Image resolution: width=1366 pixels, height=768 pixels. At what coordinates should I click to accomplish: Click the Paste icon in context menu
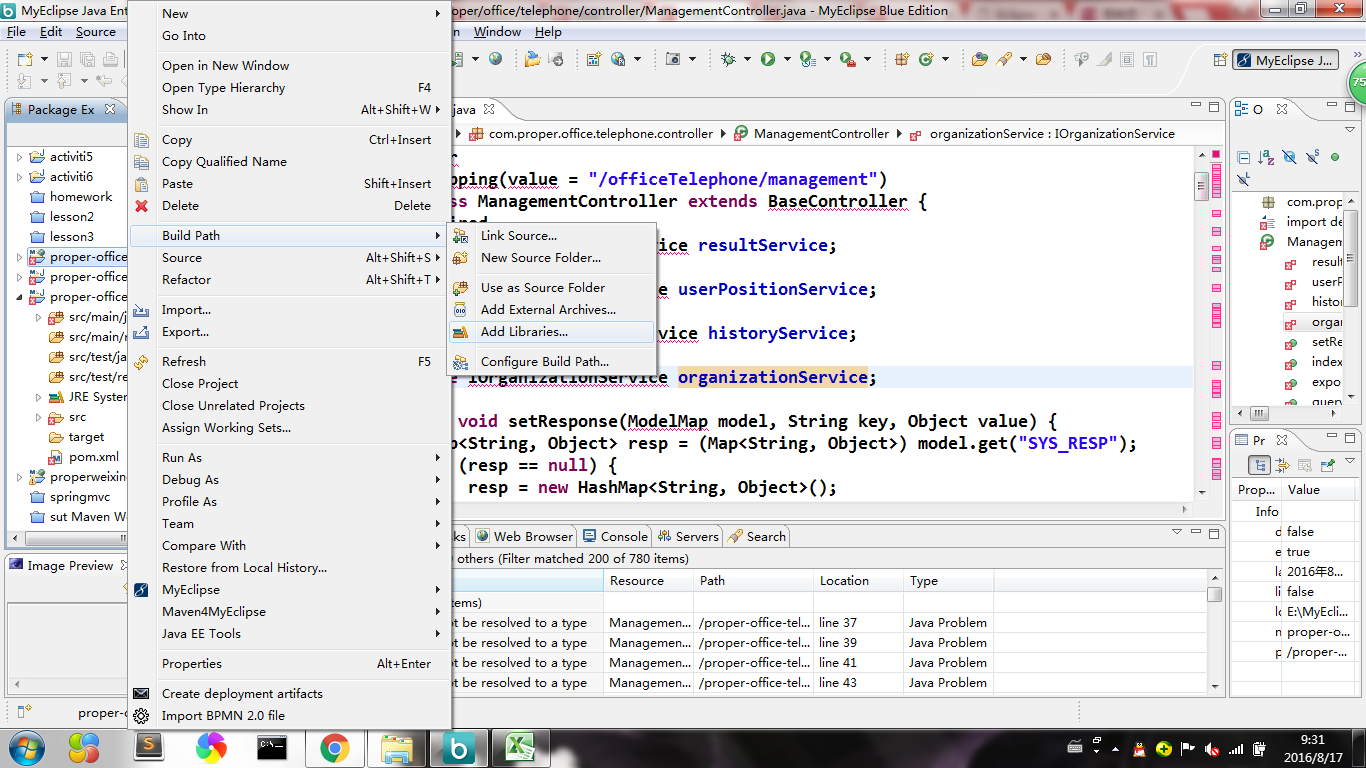(142, 184)
